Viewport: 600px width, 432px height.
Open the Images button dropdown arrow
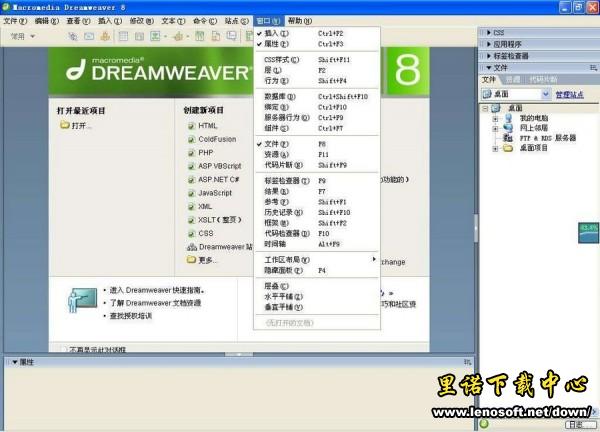(x=165, y=37)
